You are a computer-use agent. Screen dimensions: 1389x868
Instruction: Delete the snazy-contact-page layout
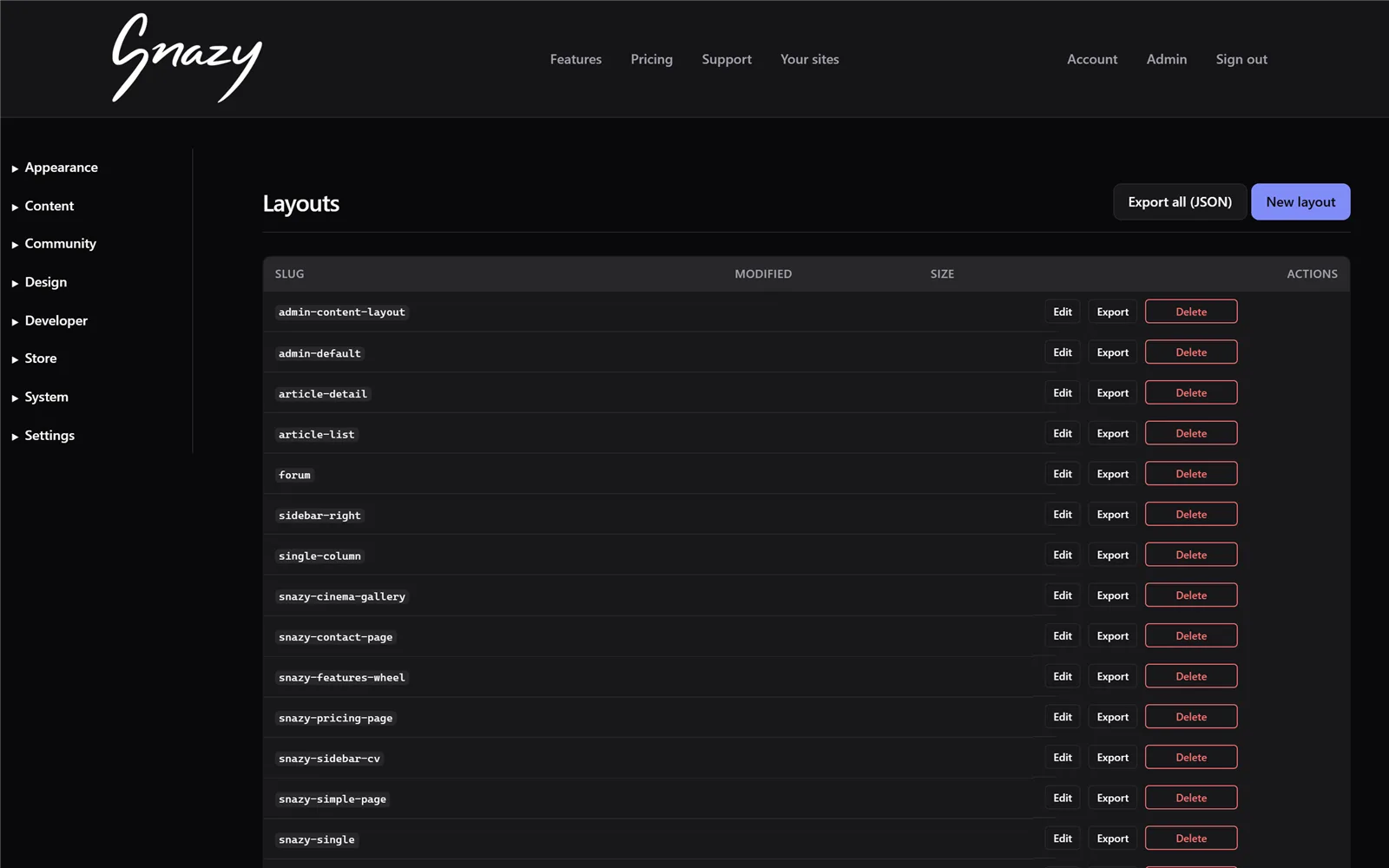1191,635
